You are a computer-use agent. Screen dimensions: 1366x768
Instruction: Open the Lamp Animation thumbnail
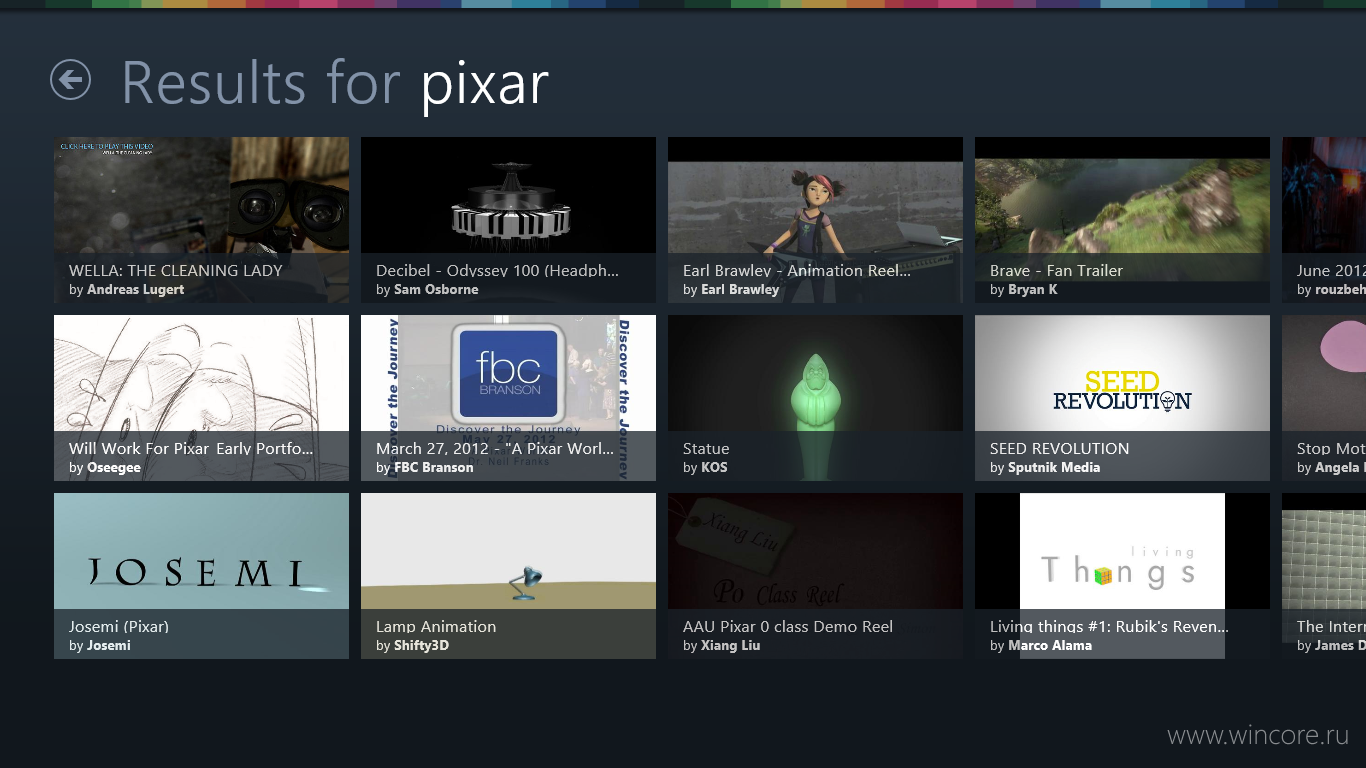point(508,576)
